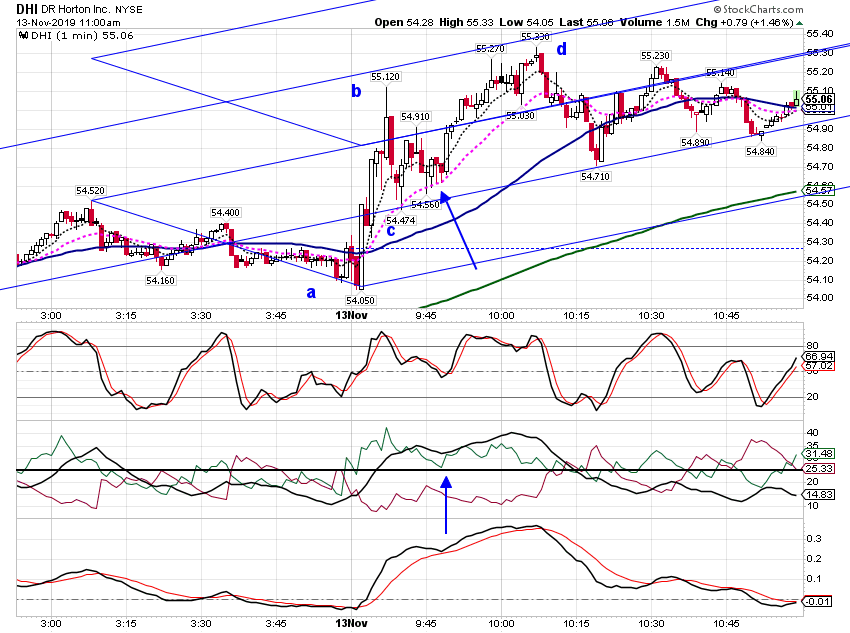Click the 55.330 high price callout
850x633 pixels.
coord(535,36)
